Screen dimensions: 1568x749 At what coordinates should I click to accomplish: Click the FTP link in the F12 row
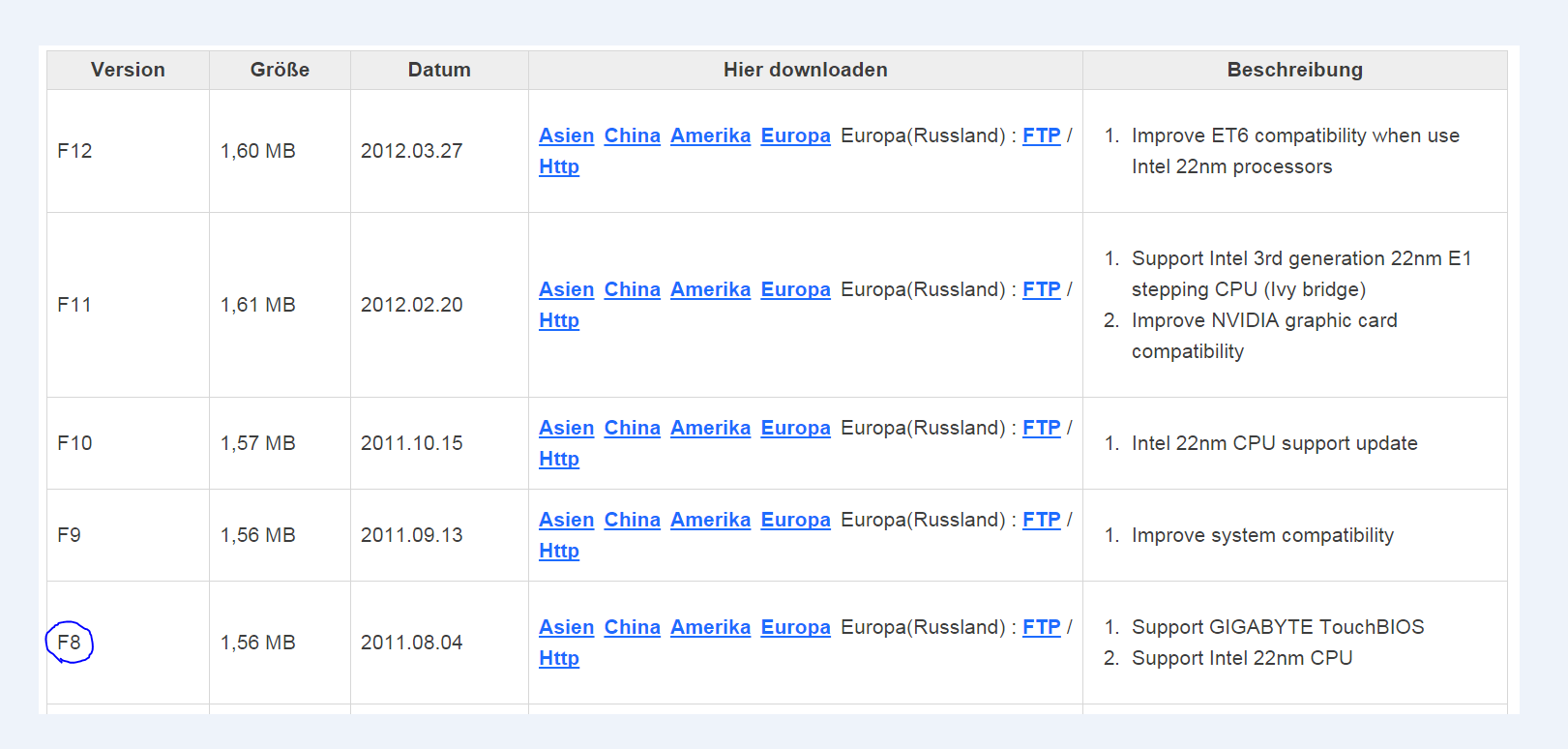click(1041, 136)
